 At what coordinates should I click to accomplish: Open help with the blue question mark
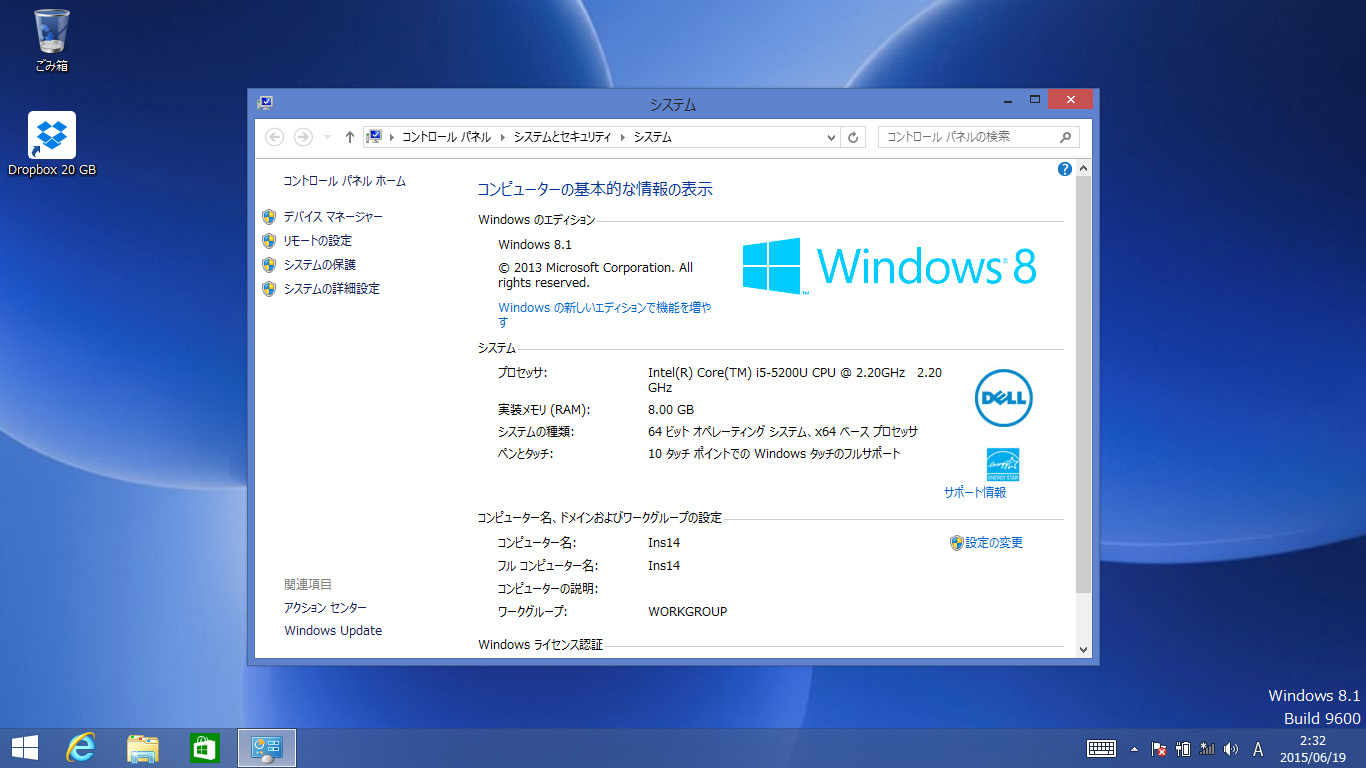pos(1065,169)
